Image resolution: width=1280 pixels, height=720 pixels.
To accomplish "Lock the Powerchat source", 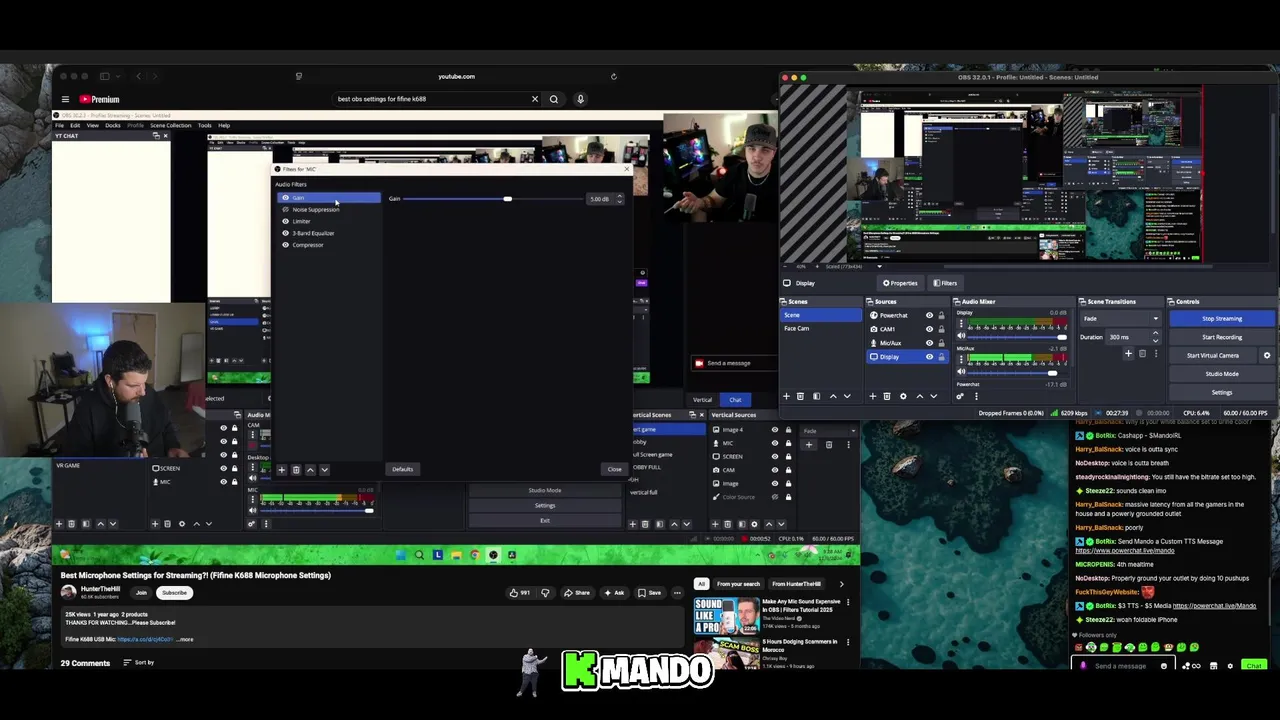I will pos(941,315).
